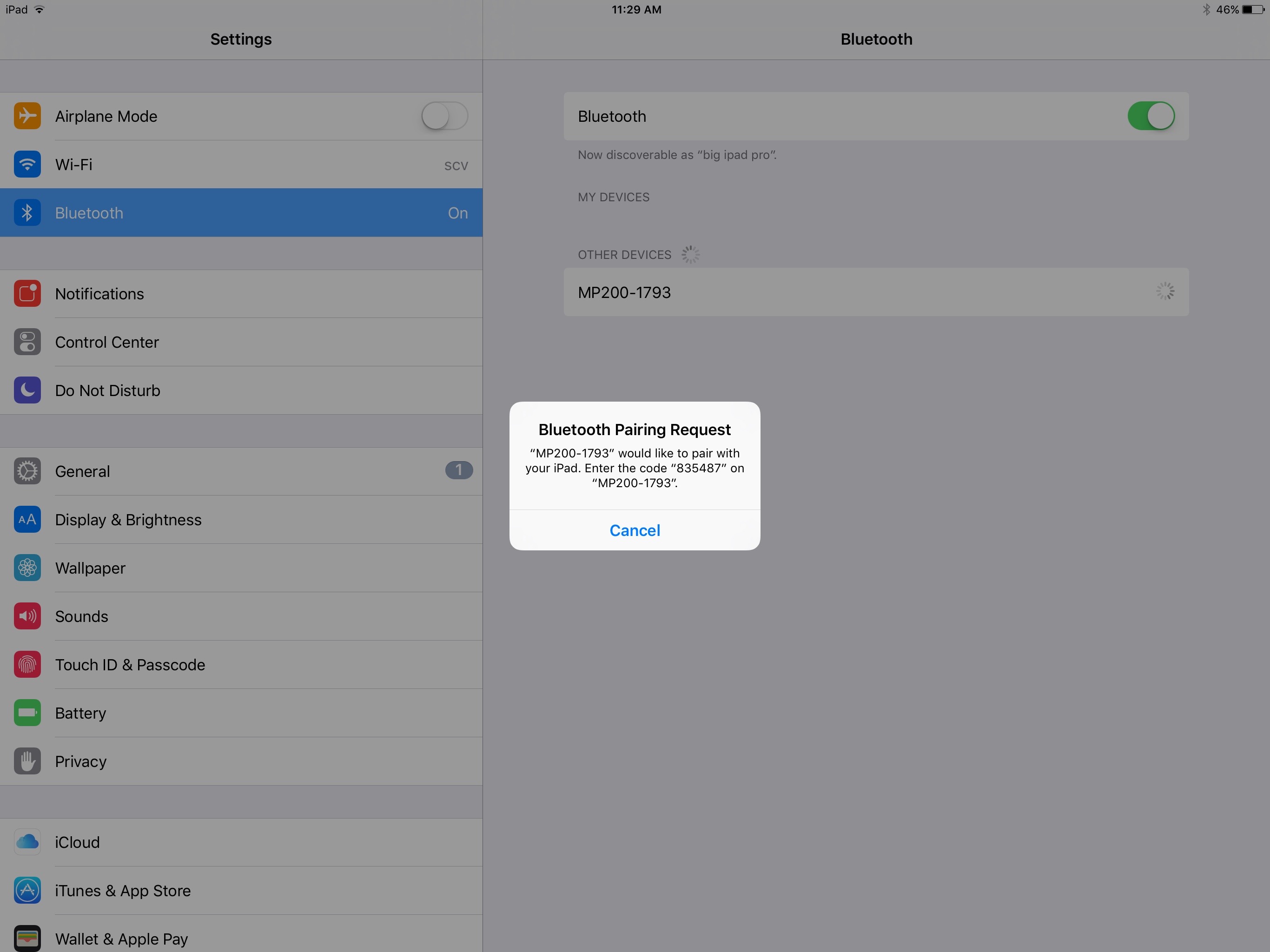Screen dimensions: 1270x952
Task: Select the Sounds settings row
Action: tap(241, 616)
